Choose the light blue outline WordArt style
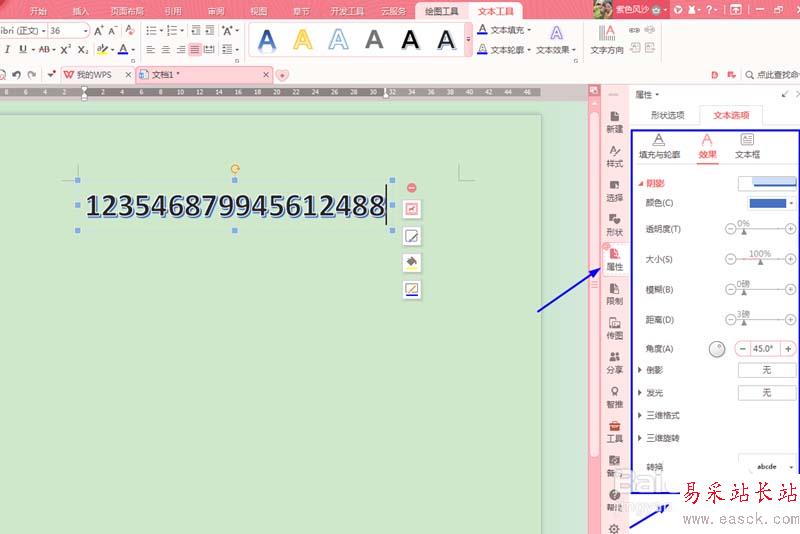The image size is (800, 534). coord(338,40)
